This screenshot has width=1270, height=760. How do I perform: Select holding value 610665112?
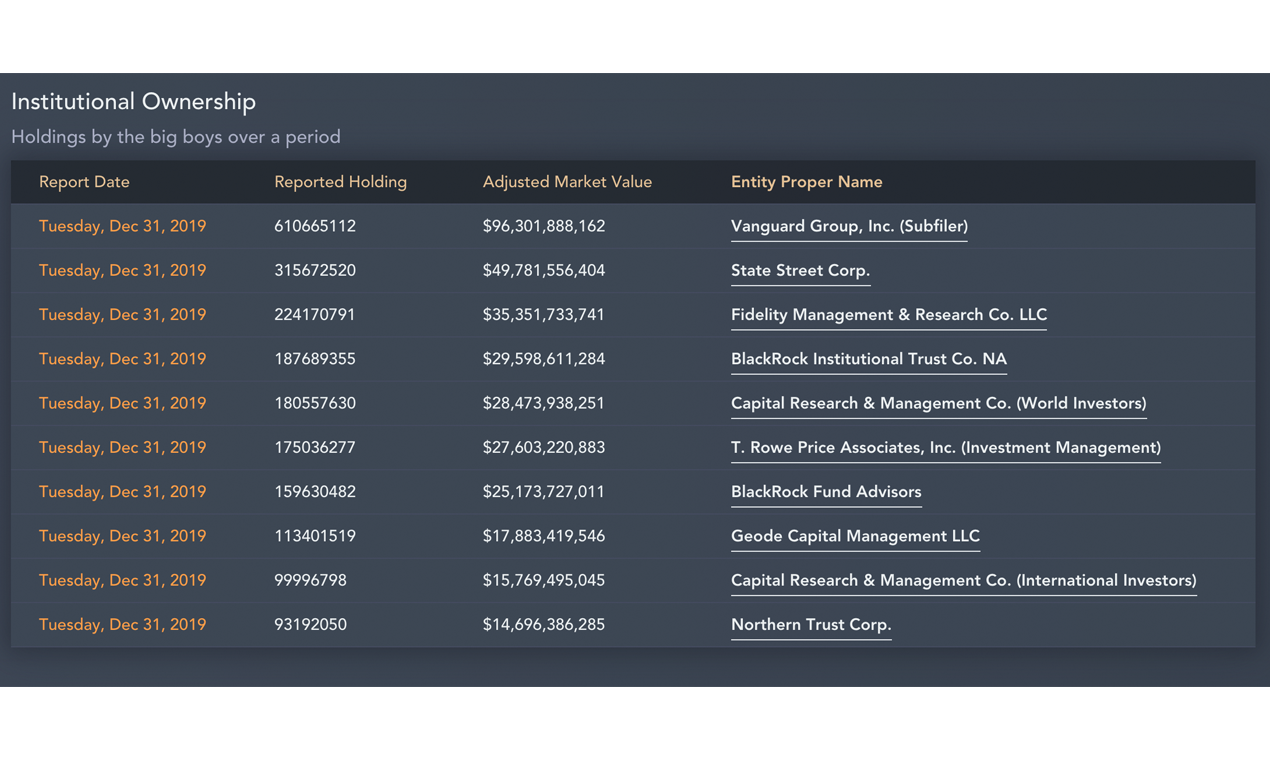[315, 226]
